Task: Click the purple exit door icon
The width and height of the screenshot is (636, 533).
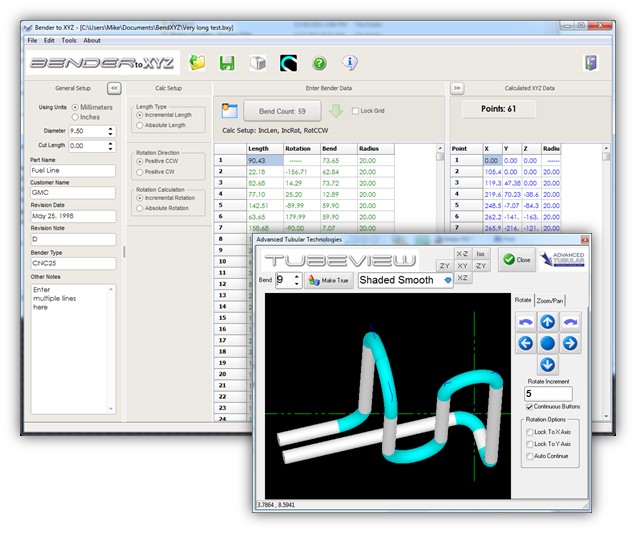Action: click(592, 63)
